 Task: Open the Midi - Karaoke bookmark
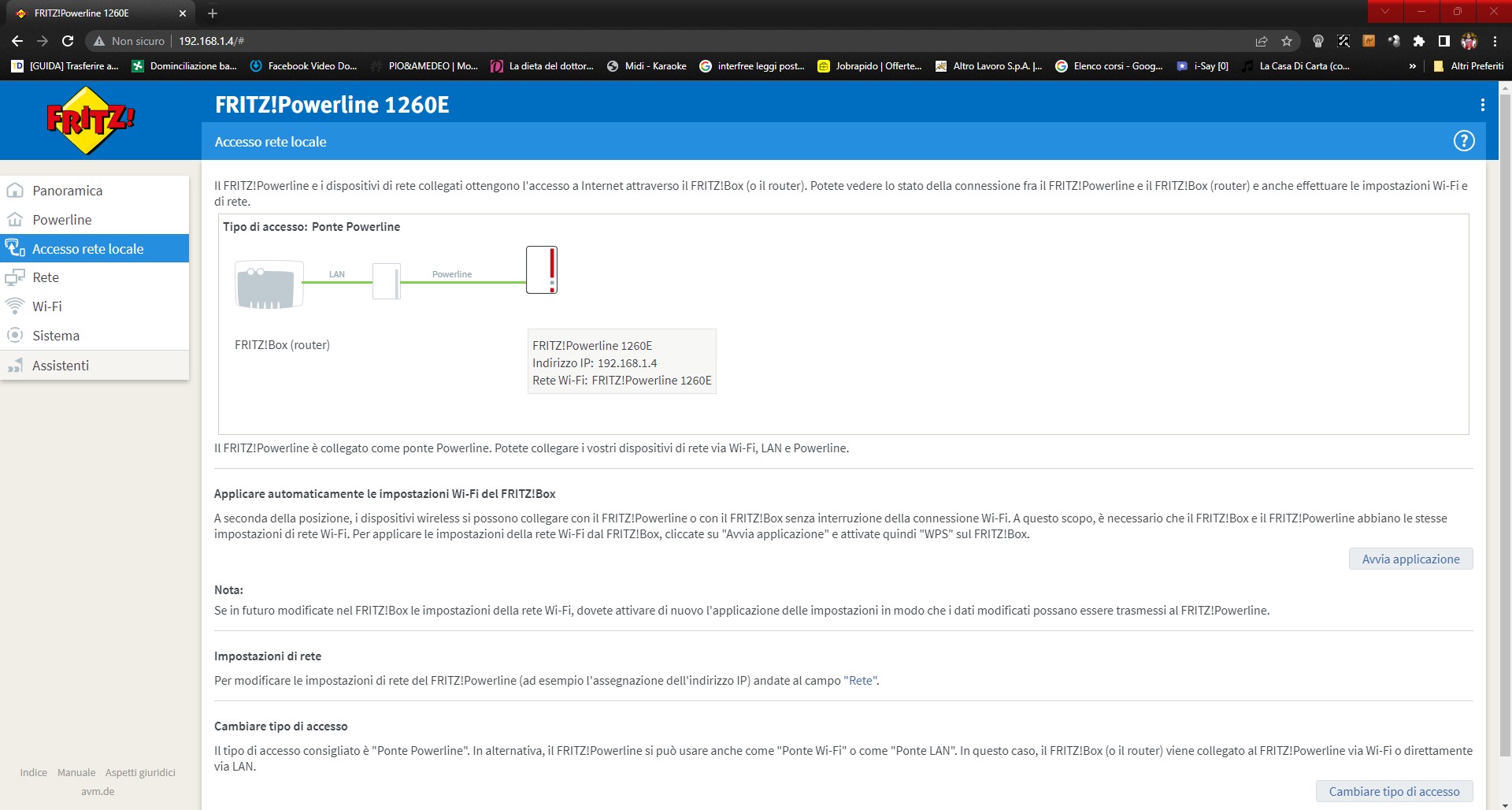[647, 66]
